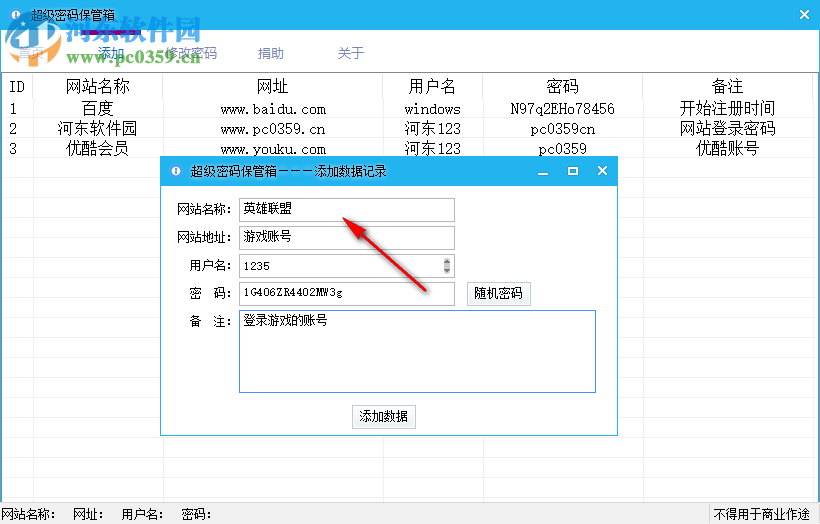820x524 pixels.
Task: Select the 河东软件园 row cell
Action: (98, 129)
